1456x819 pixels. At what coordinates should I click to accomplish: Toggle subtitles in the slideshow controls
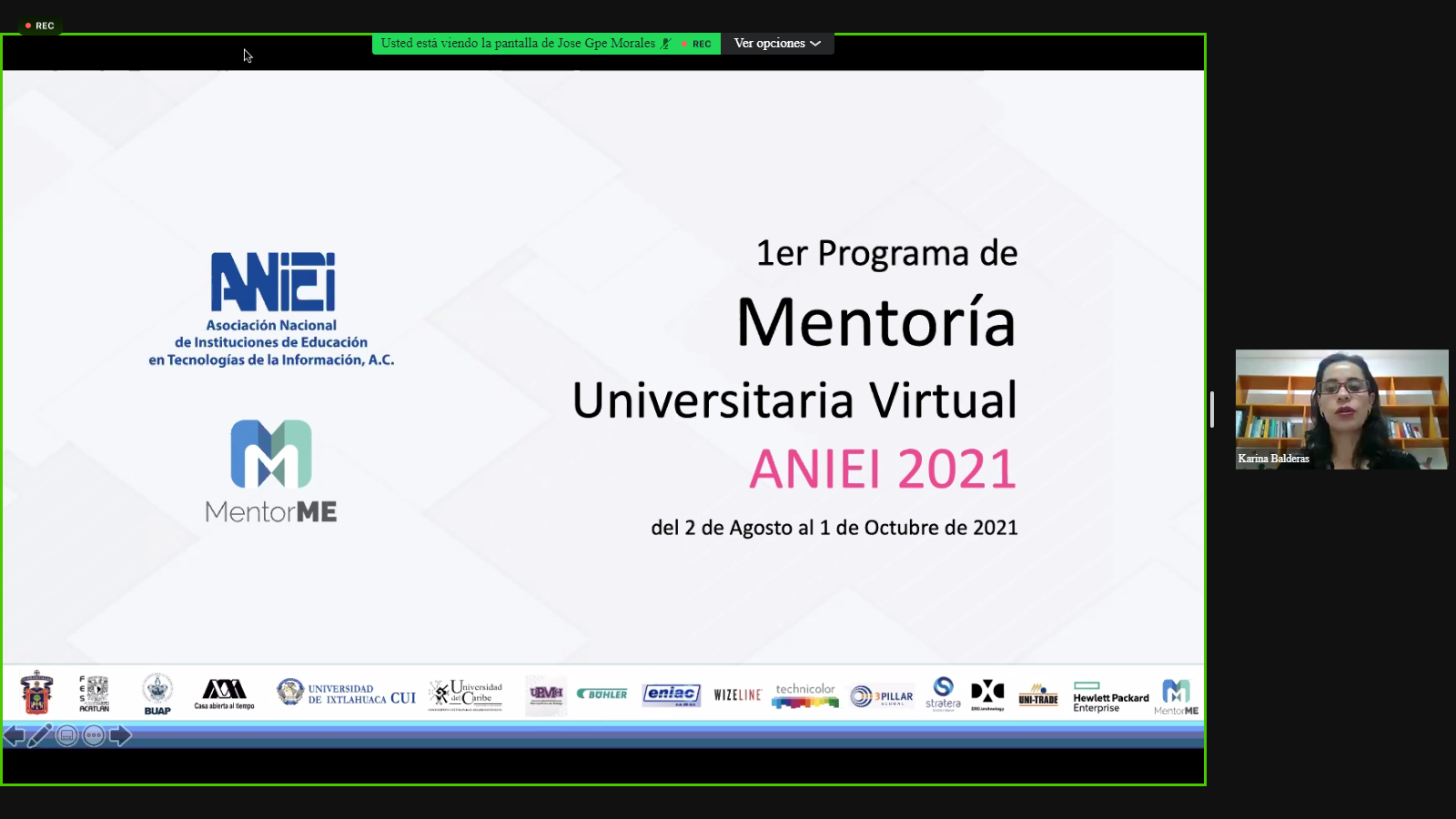click(x=66, y=735)
